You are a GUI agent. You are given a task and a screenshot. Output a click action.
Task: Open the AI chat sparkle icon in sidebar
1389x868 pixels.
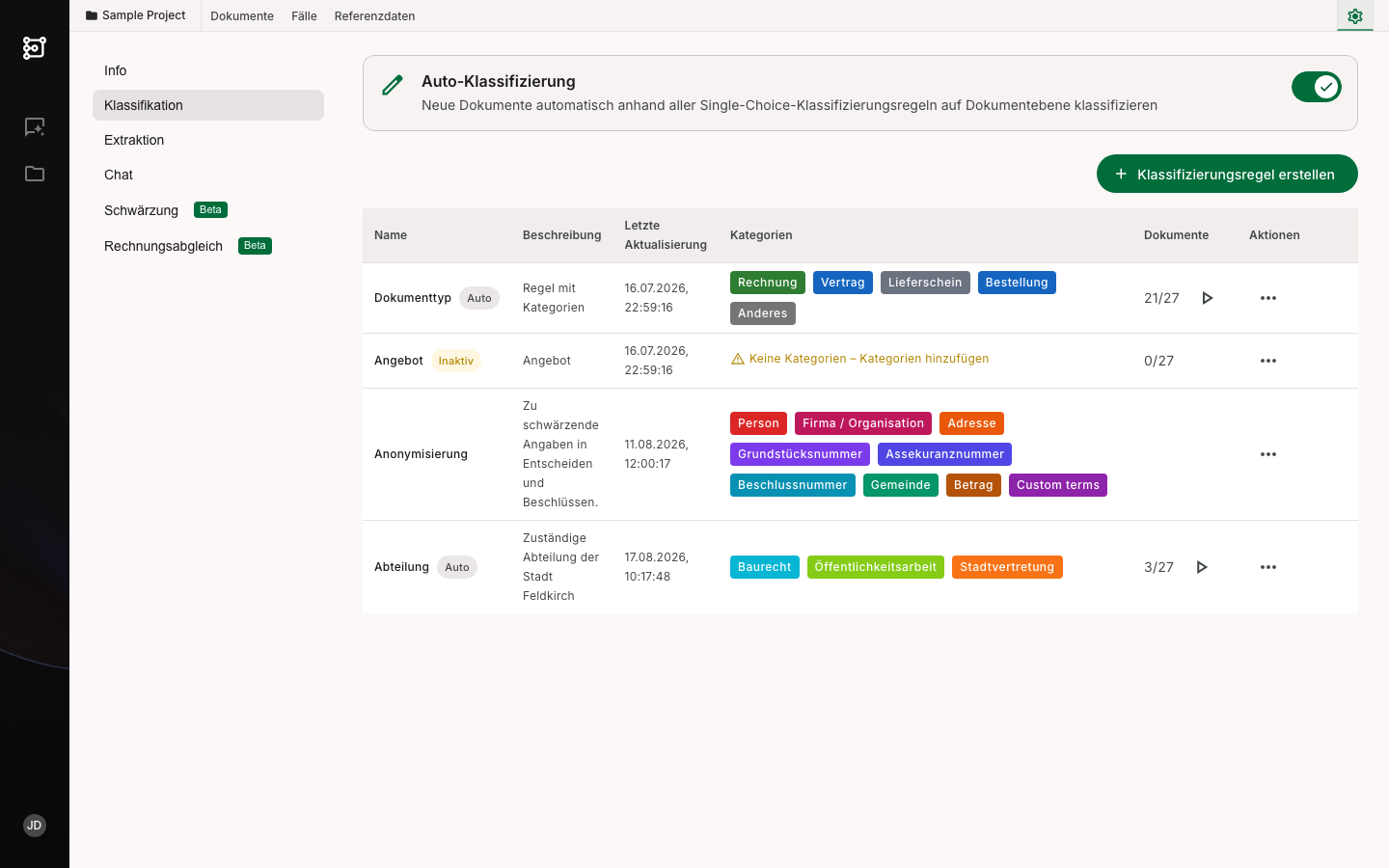(35, 127)
